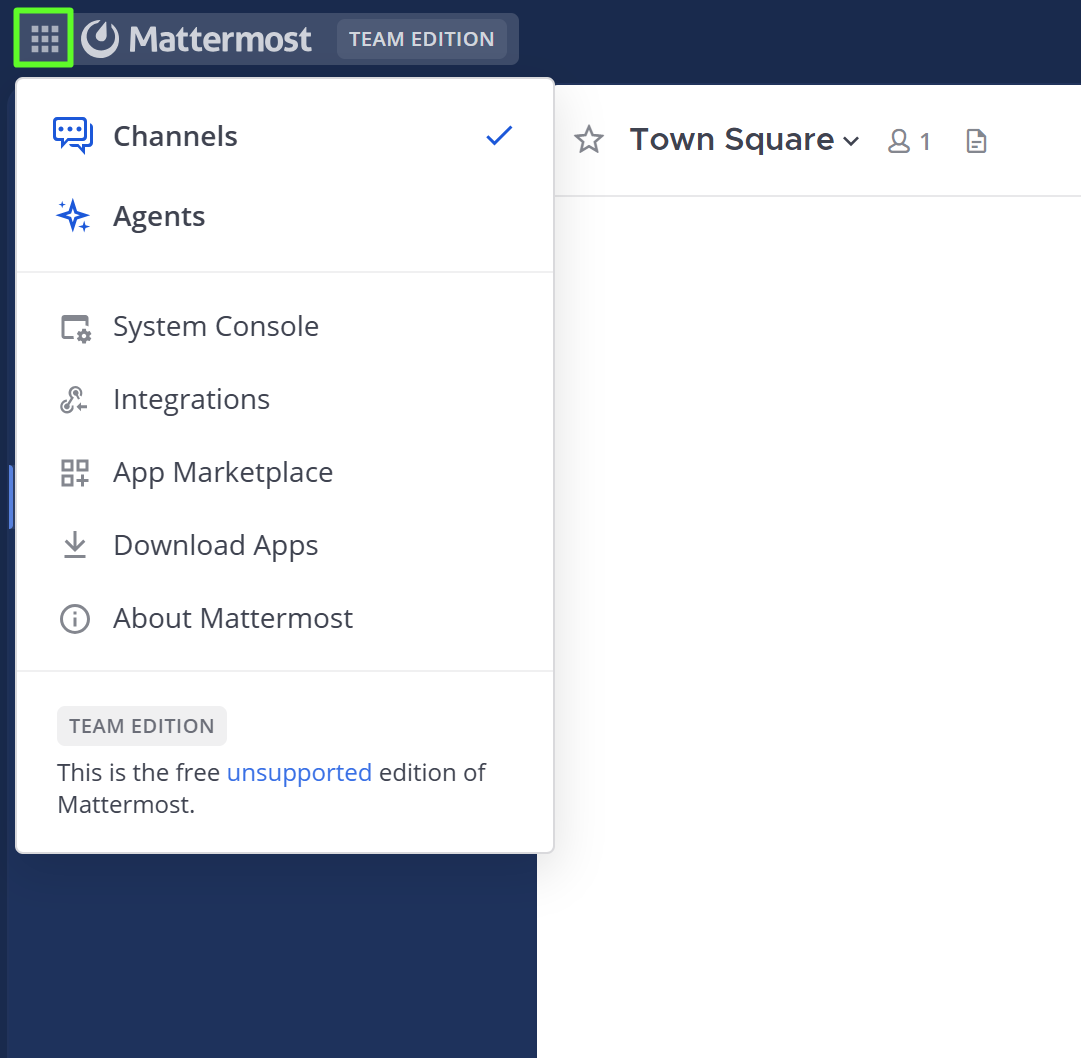Screen dimensions: 1081x1058
Task: Click the product switcher grid icon
Action: 44,39
